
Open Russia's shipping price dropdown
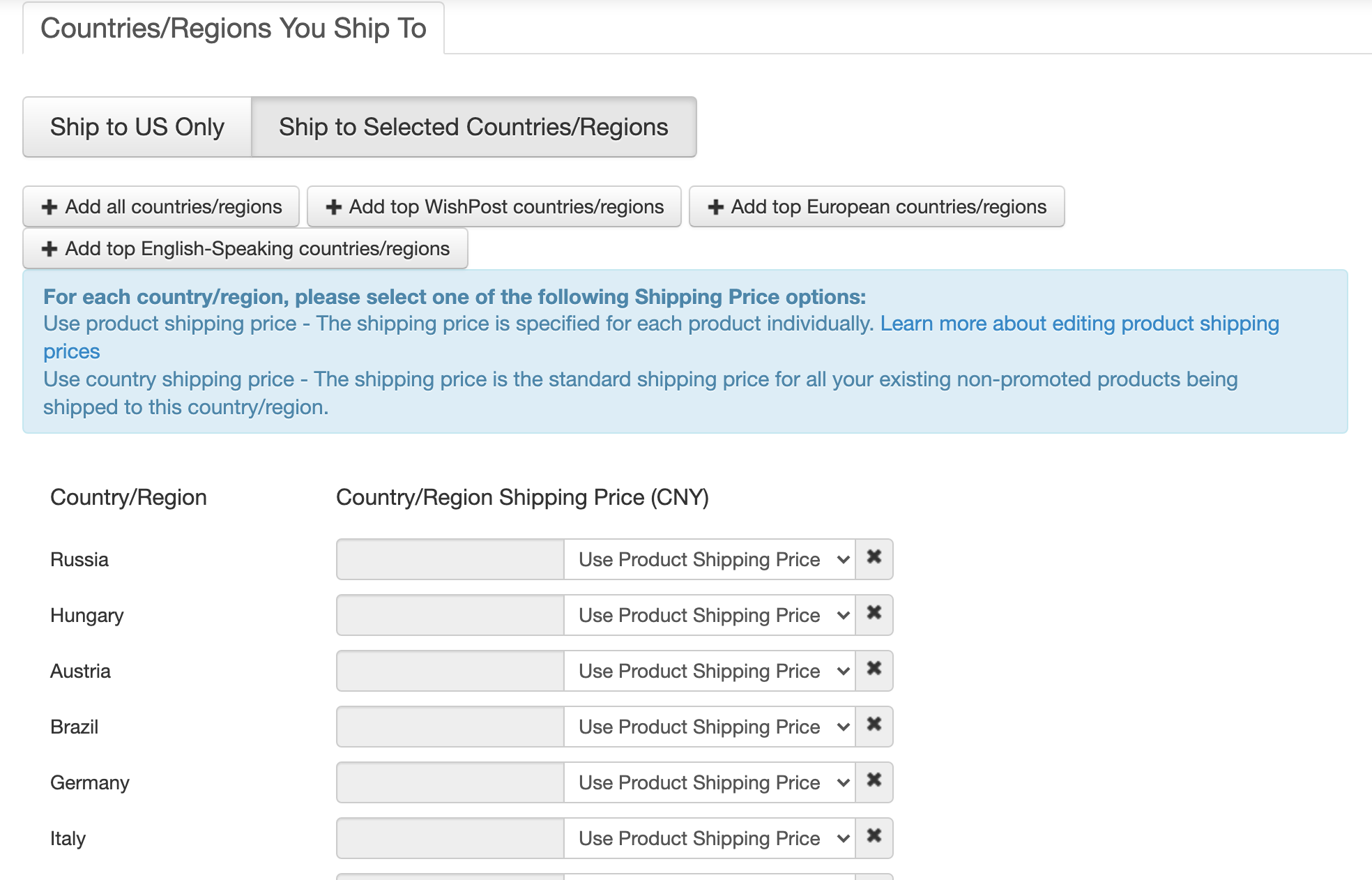point(709,559)
